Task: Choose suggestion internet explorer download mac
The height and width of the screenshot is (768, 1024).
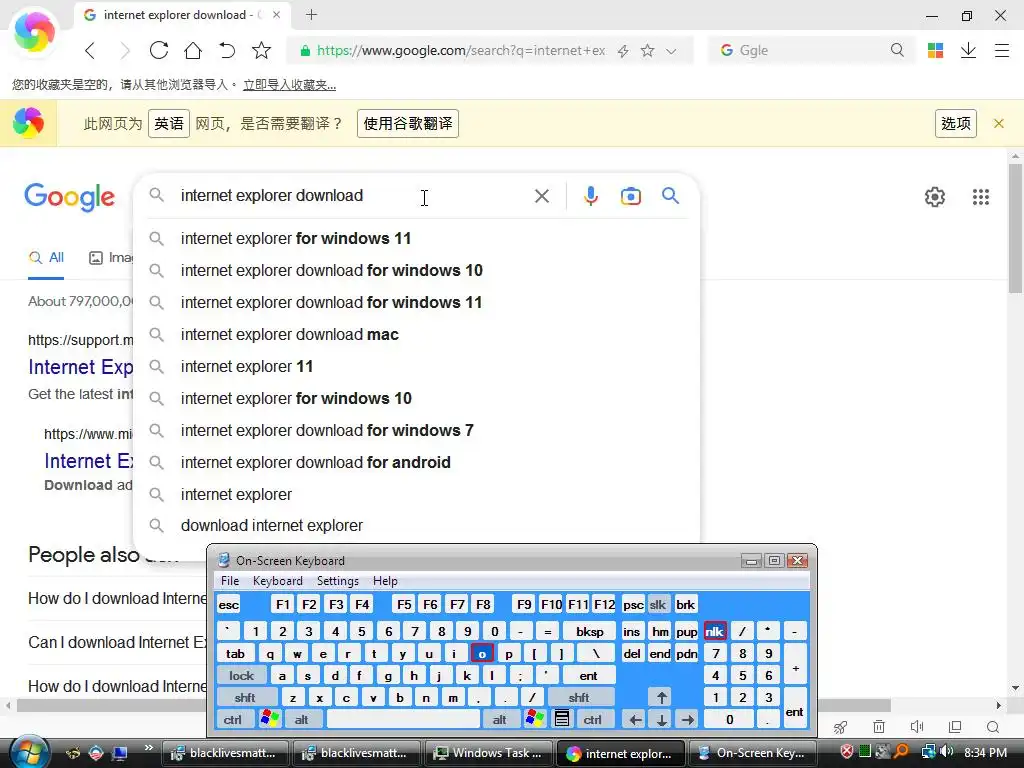Action: point(417,334)
